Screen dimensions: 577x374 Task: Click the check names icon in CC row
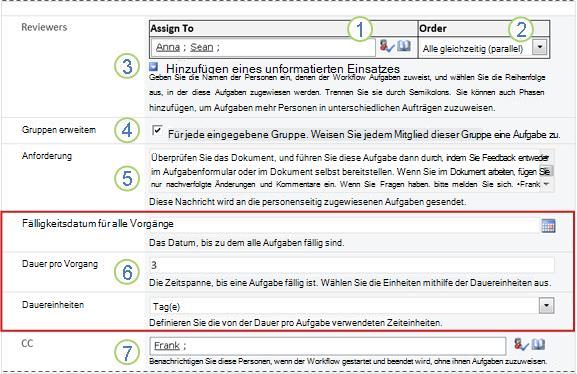tap(521, 345)
